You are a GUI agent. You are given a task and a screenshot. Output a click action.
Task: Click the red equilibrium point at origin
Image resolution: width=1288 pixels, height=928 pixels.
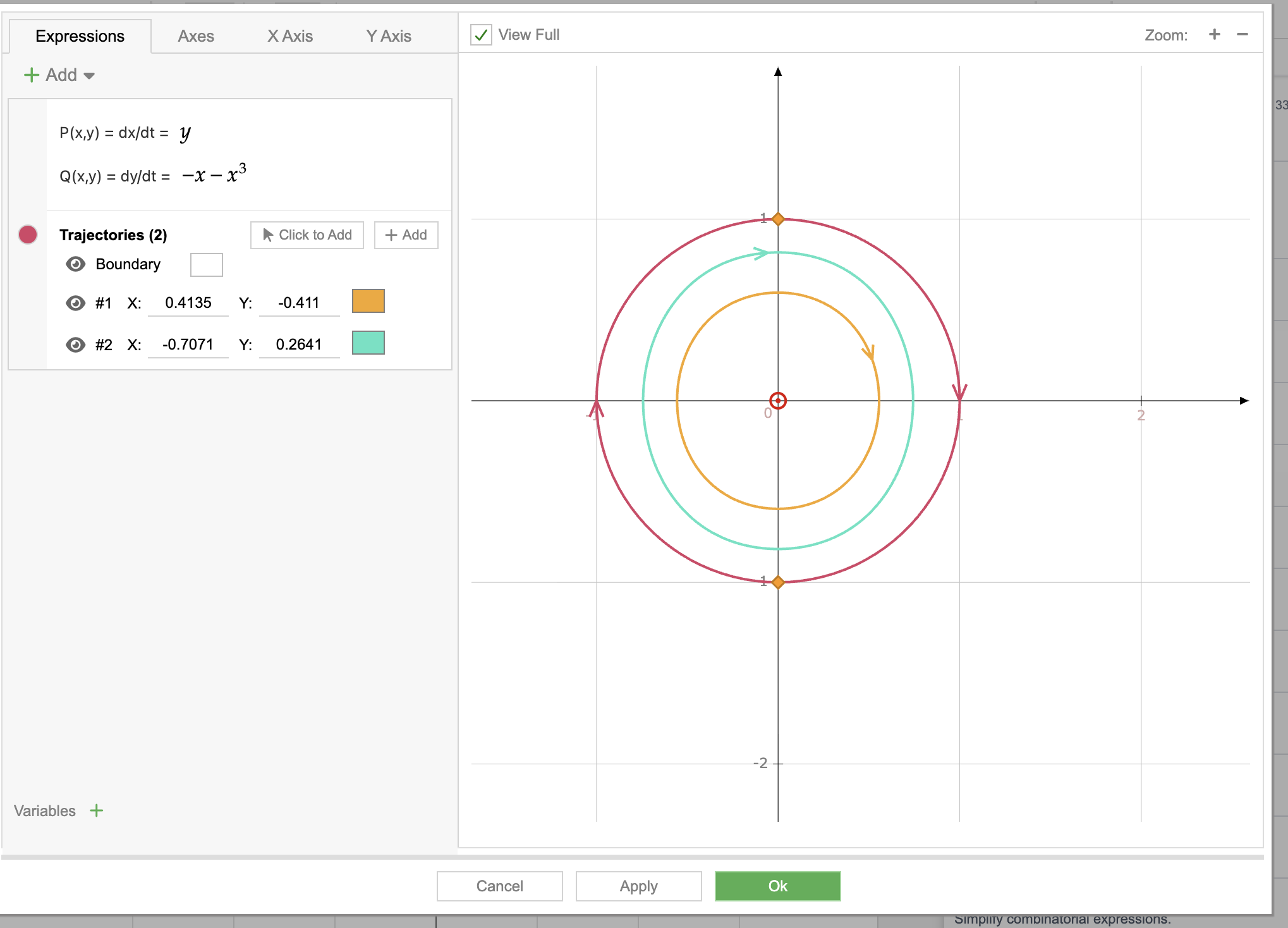778,401
